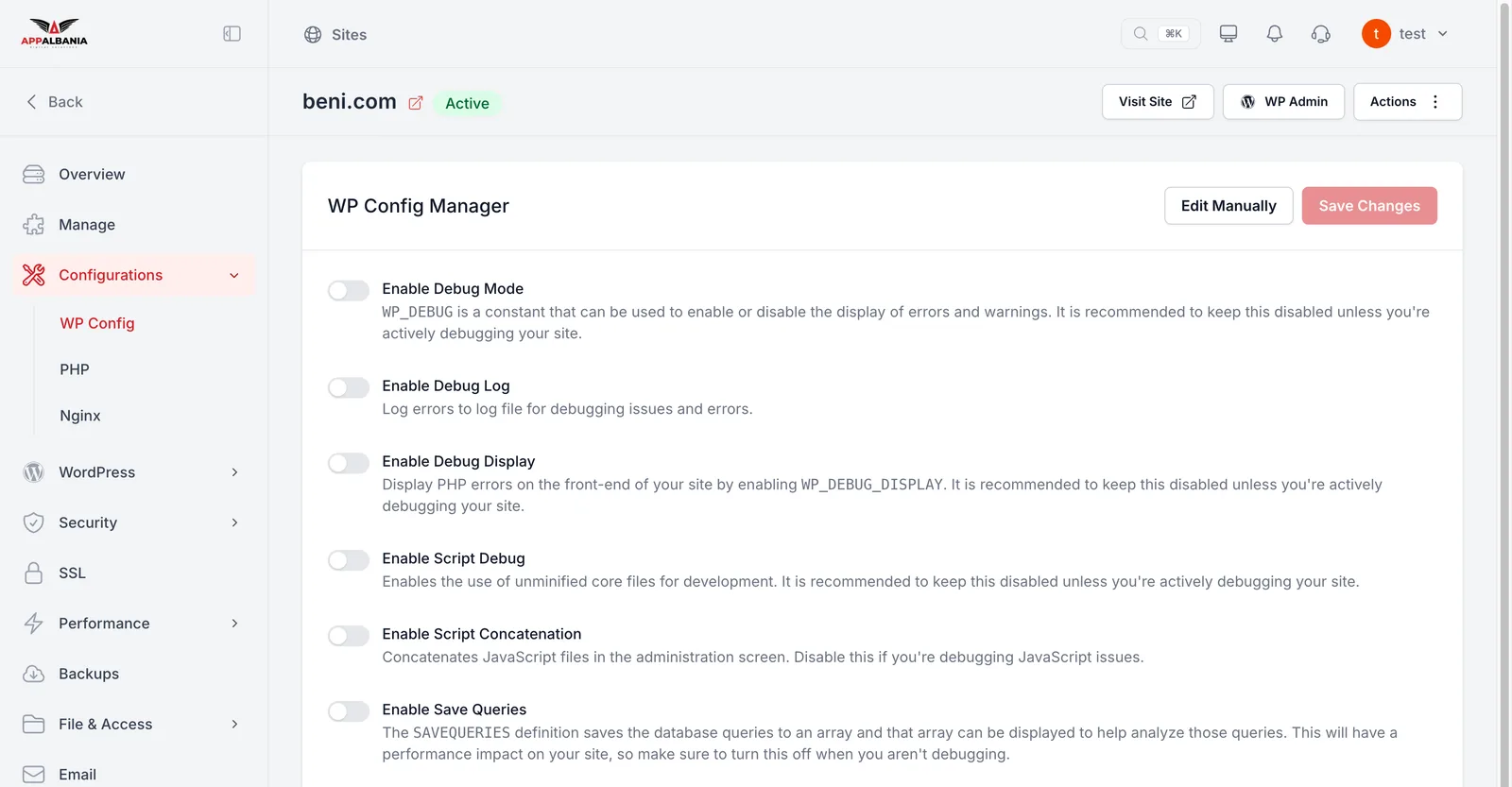1512x787 pixels.
Task: Open the test user dropdown arrow
Action: pyautogui.click(x=1443, y=34)
